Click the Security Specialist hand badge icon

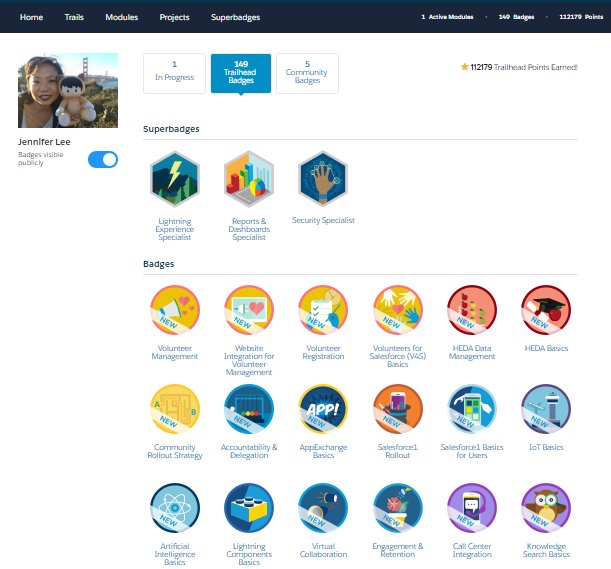323,179
